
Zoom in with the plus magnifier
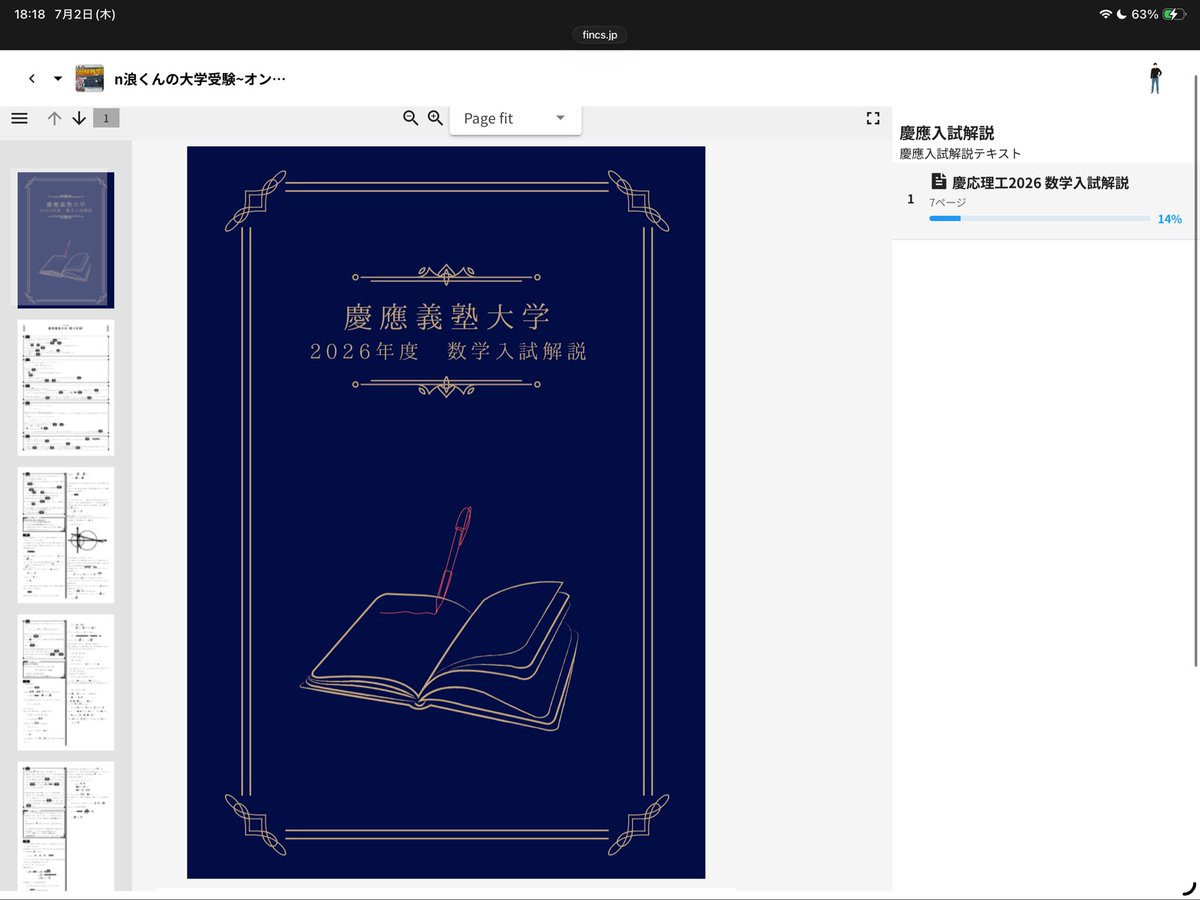435,118
